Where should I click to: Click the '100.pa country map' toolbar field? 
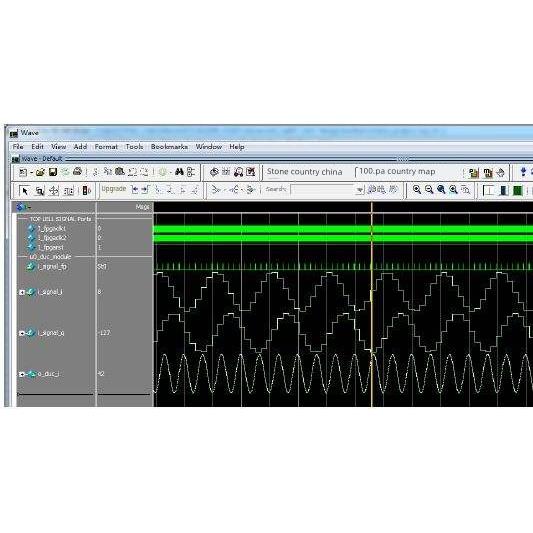397,171
